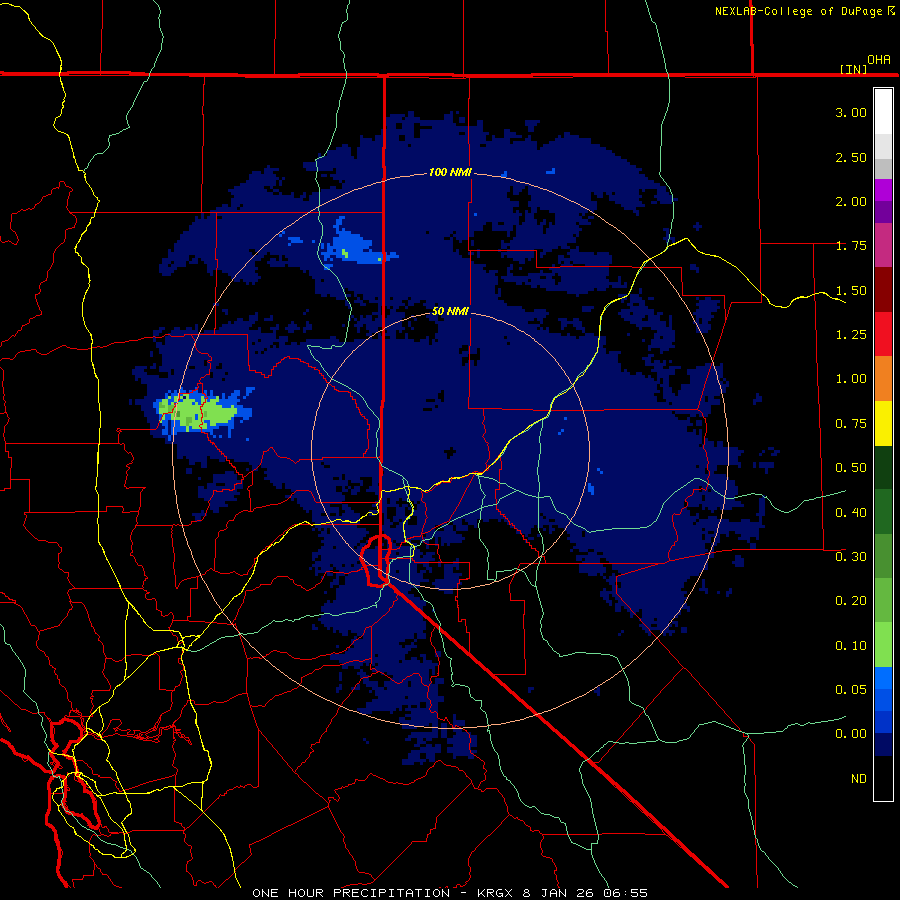
Task: Click the white 3.00 legend swatch
Action: click(x=883, y=112)
